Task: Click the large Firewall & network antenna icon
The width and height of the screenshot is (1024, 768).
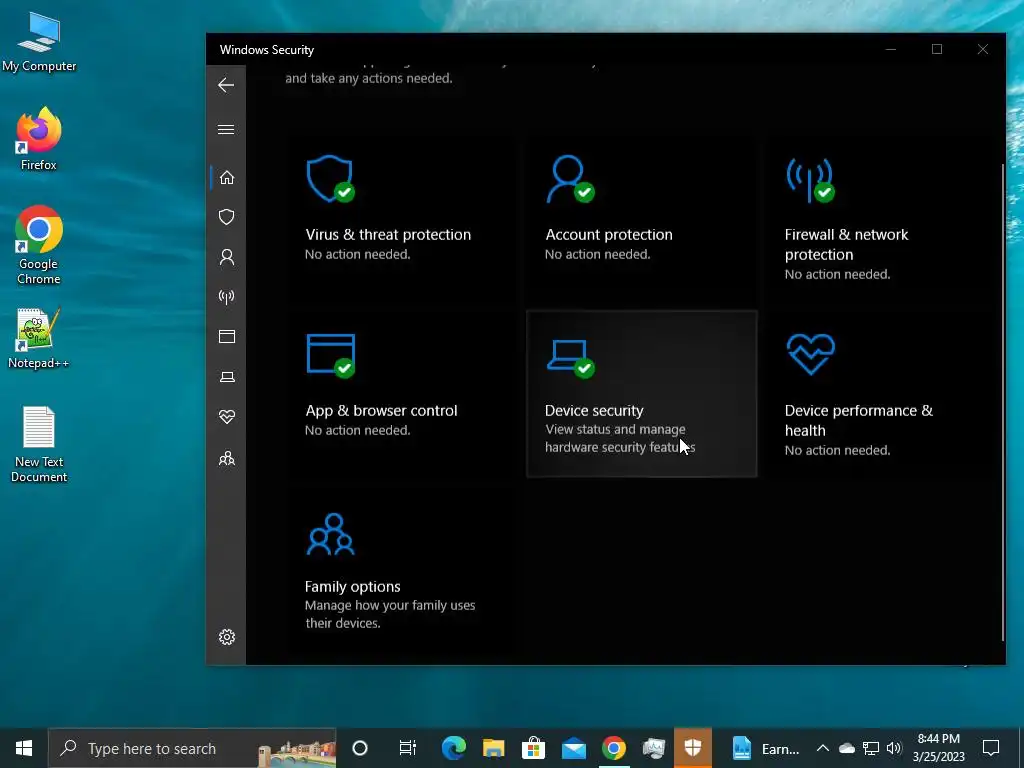Action: click(x=810, y=180)
